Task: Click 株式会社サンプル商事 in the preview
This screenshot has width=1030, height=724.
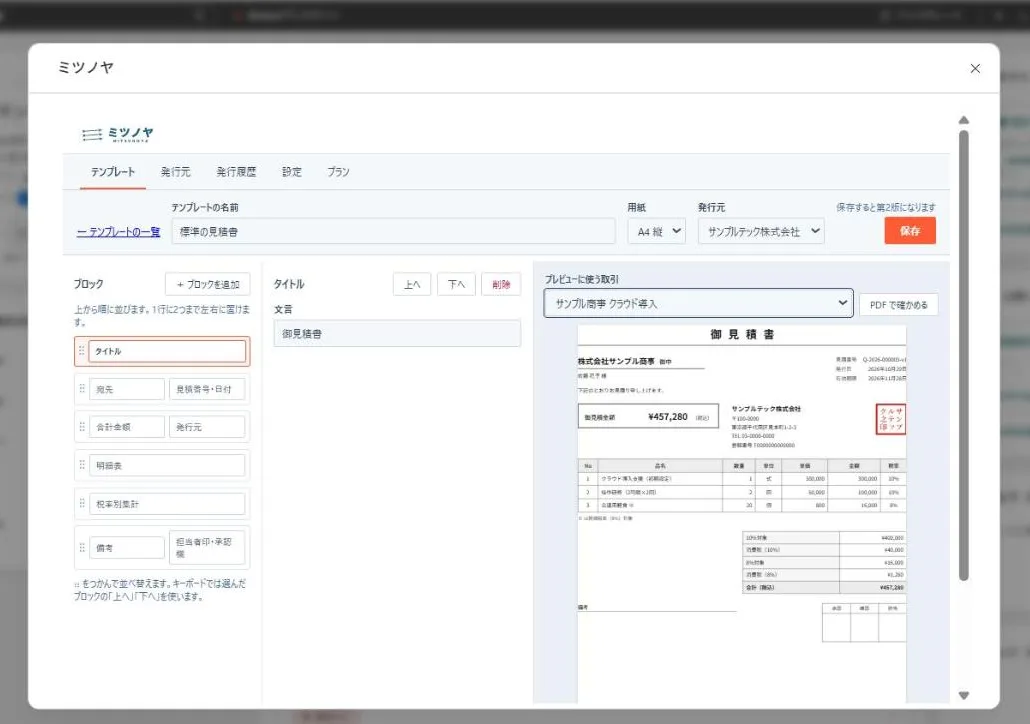Action: pyautogui.click(x=616, y=361)
